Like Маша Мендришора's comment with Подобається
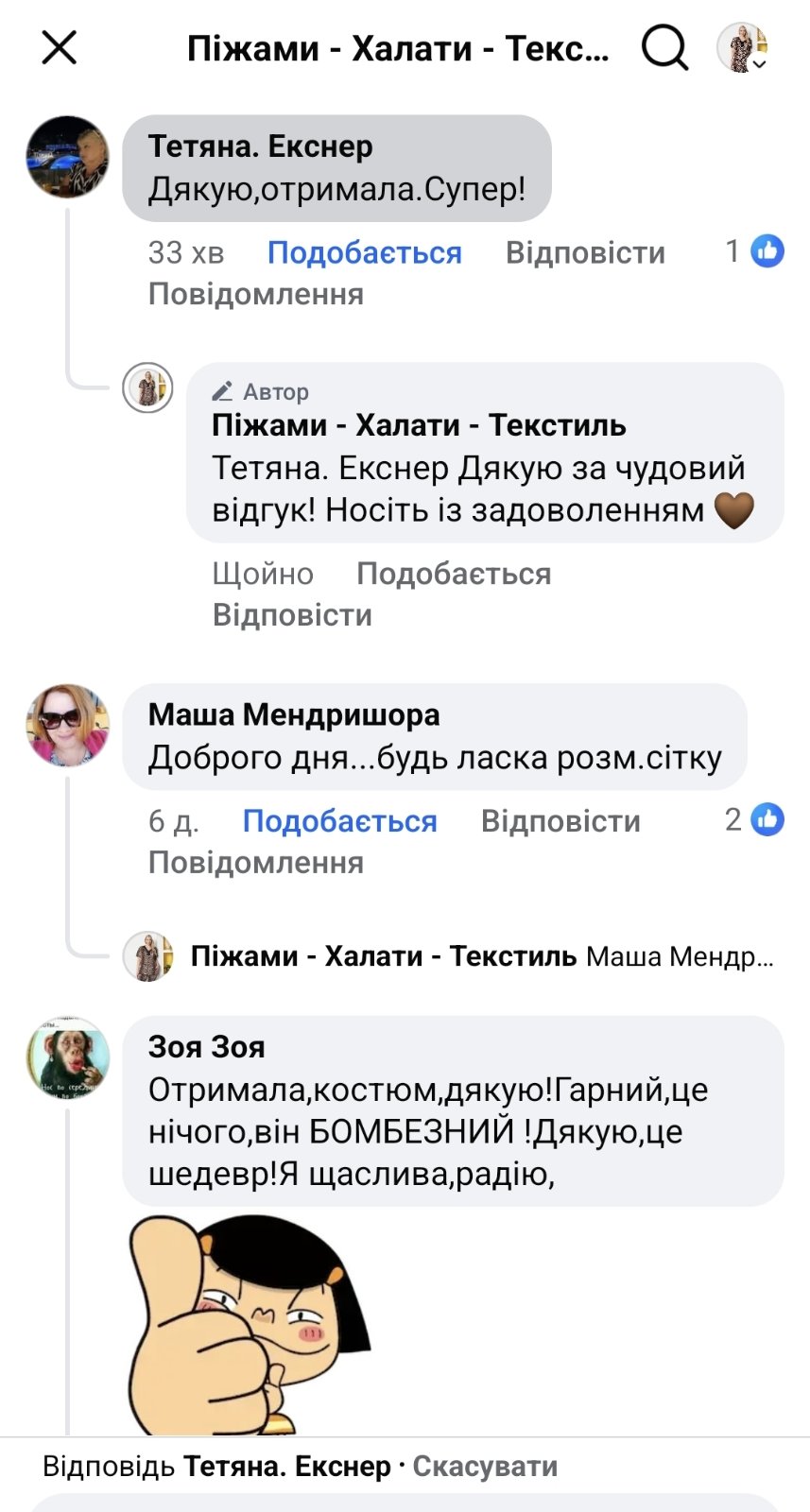 tap(339, 820)
